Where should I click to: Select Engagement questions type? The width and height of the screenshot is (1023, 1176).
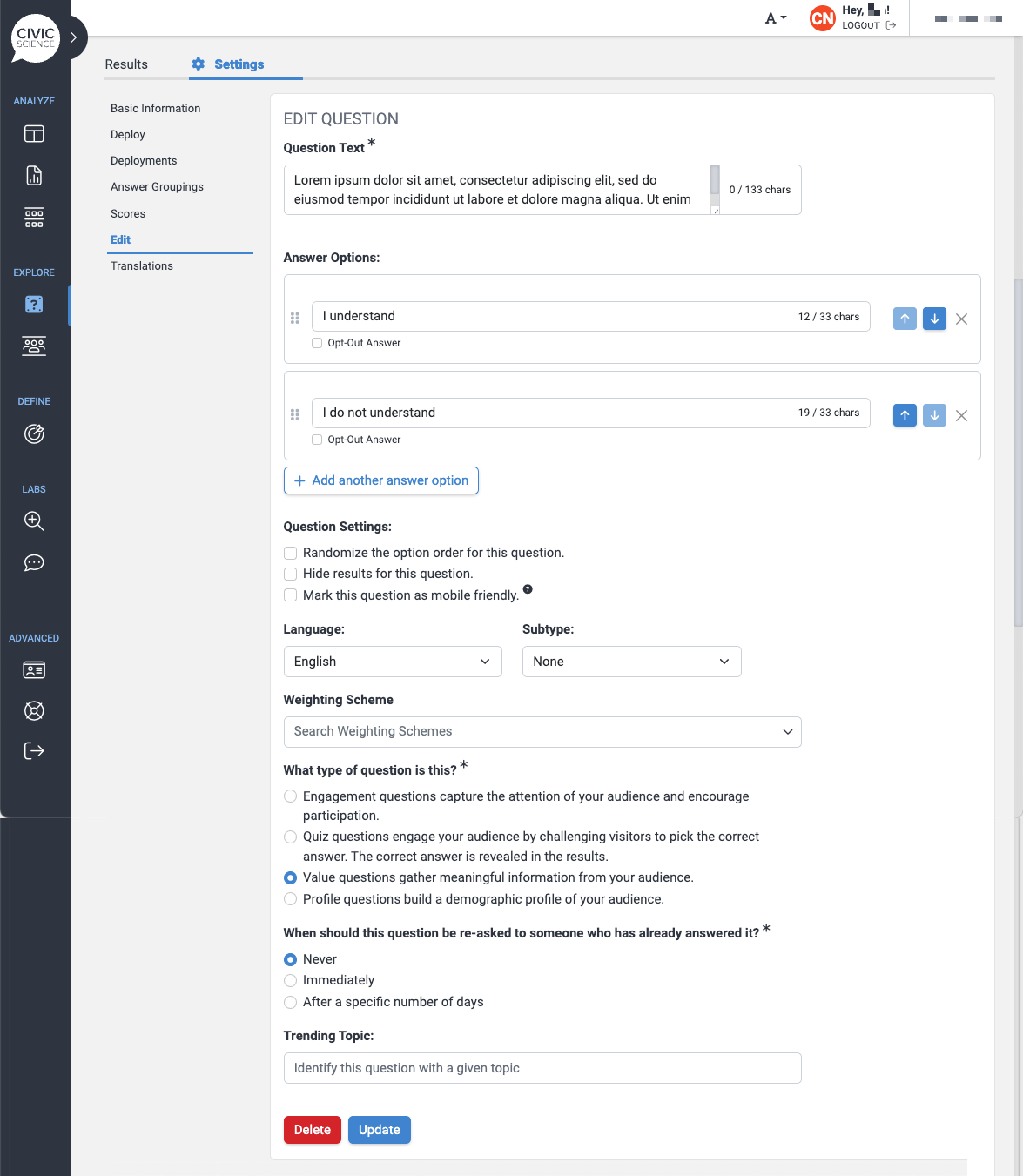(291, 796)
